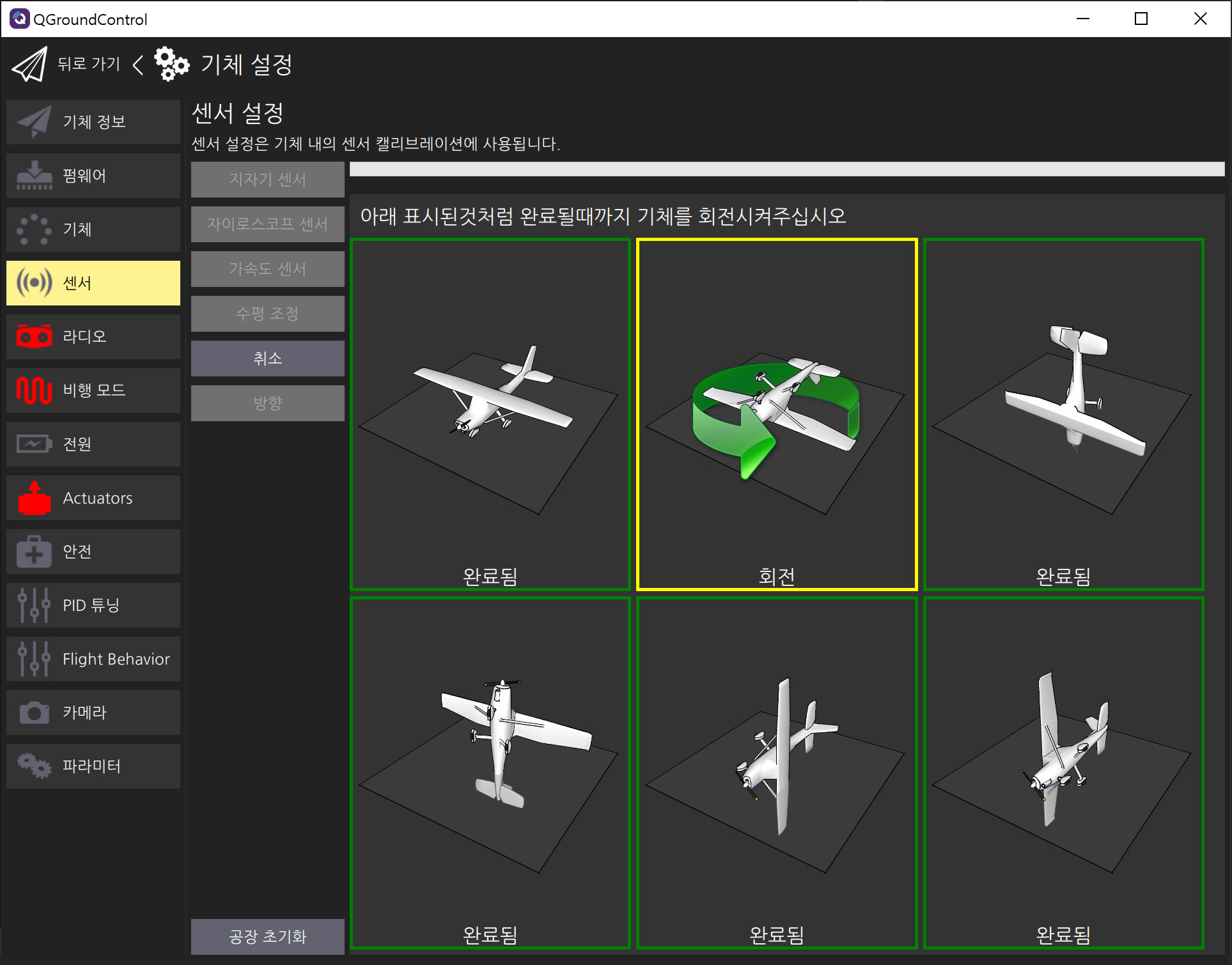Select the 안전 safety medical kit icon
This screenshot has width=1232, height=965.
coord(35,552)
